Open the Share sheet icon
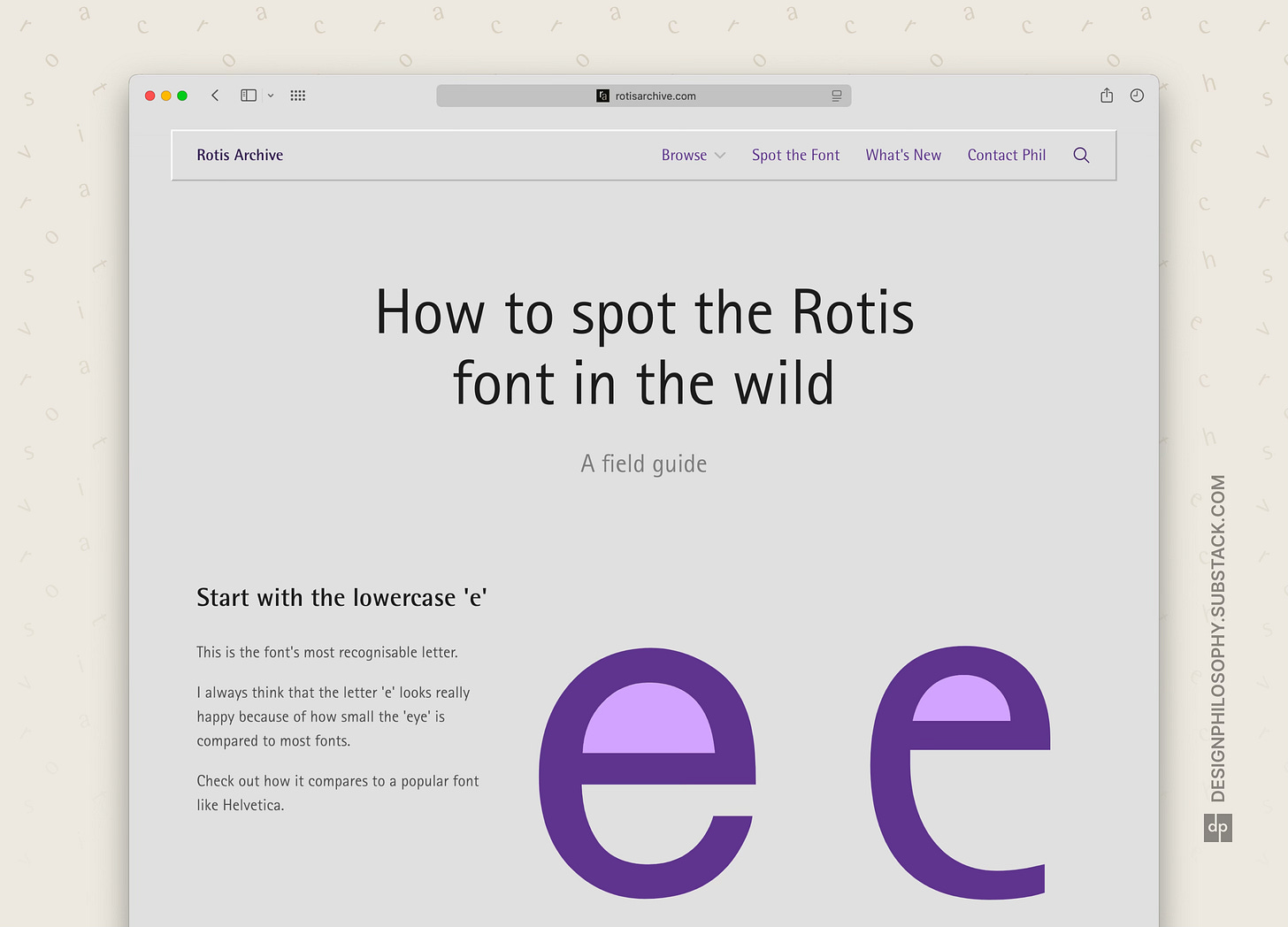The width and height of the screenshot is (1288, 927). (x=1107, y=96)
